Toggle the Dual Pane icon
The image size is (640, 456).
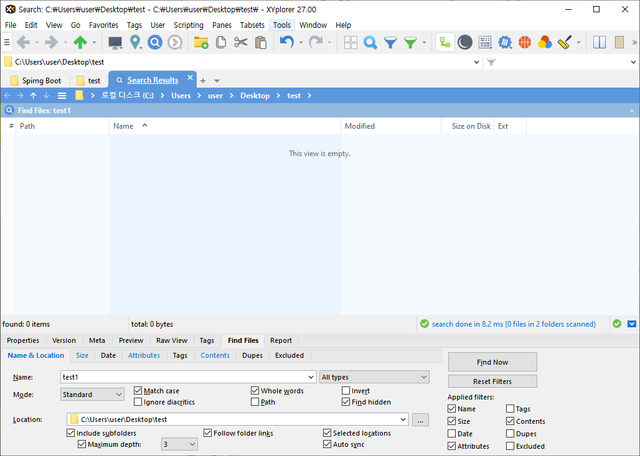tap(599, 42)
